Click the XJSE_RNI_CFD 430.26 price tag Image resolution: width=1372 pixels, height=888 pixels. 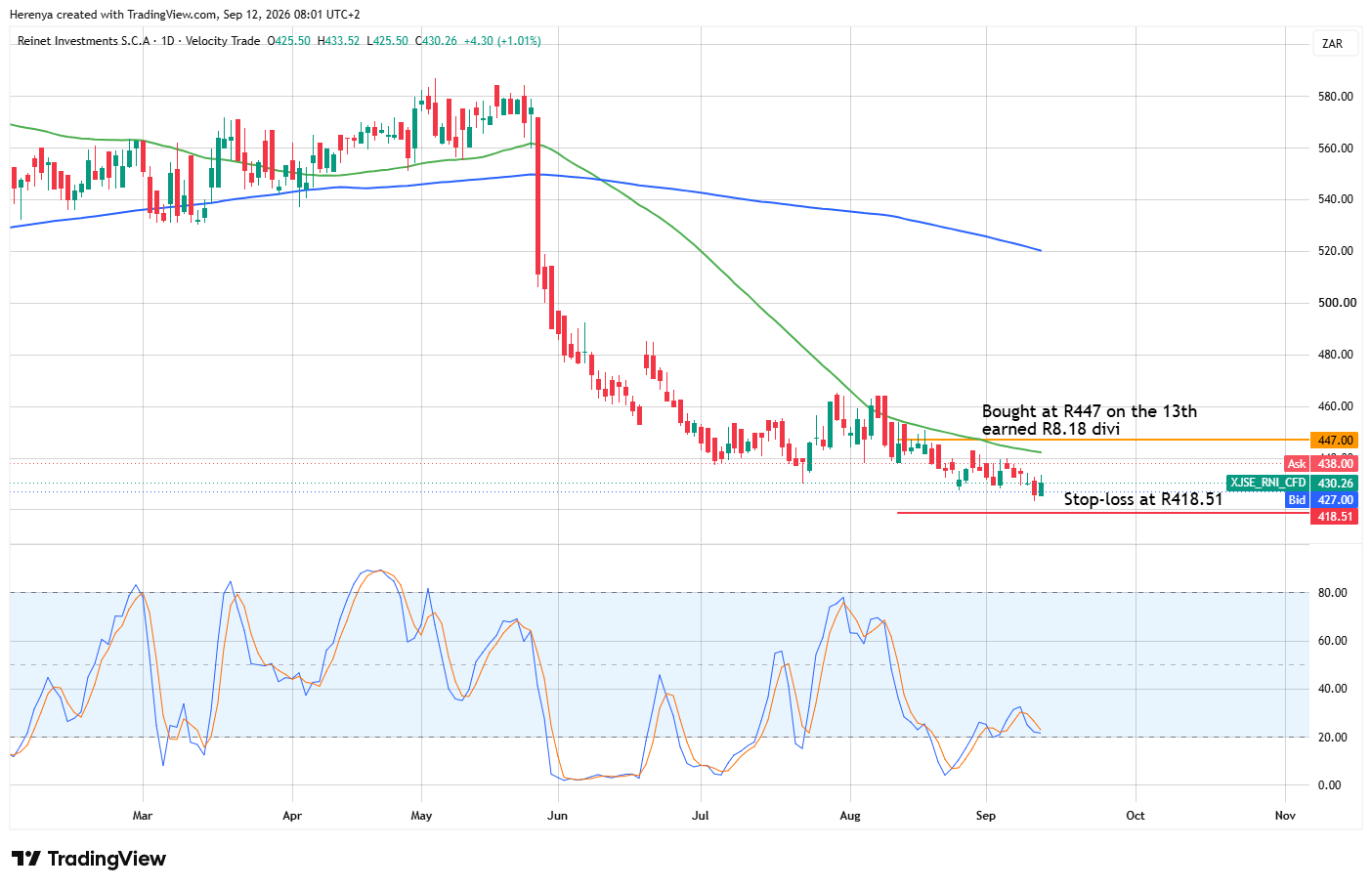[1292, 484]
